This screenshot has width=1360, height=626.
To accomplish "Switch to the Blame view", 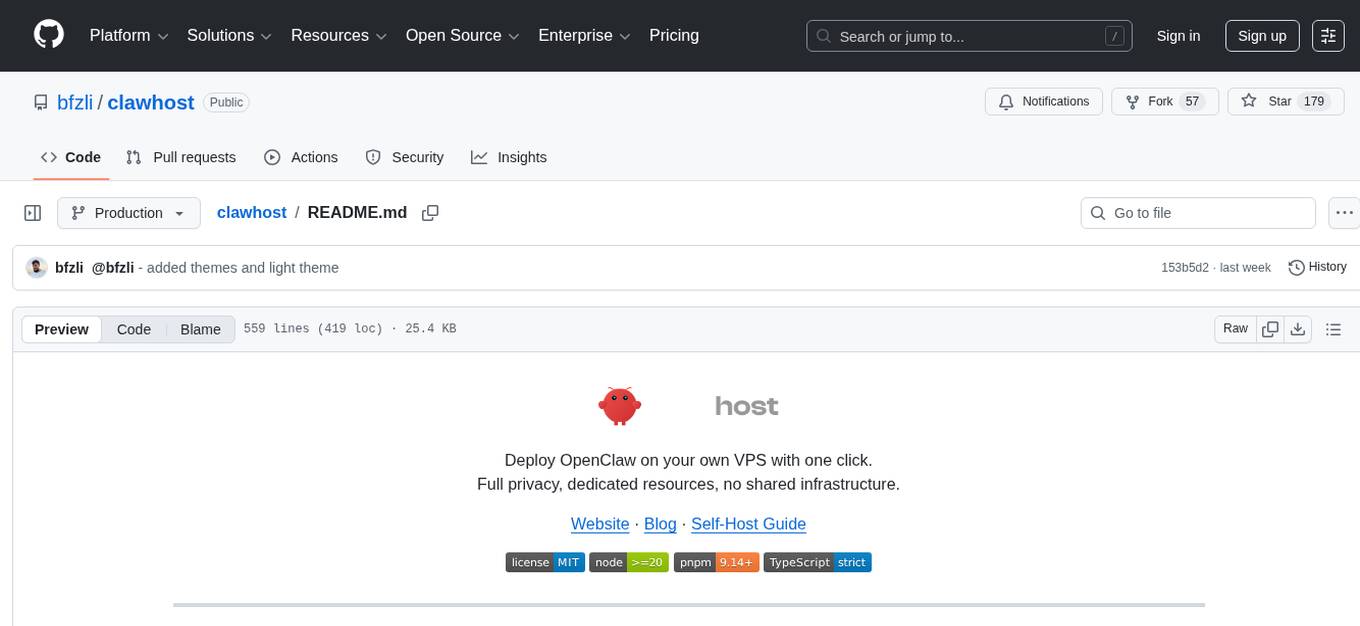I will click(200, 329).
